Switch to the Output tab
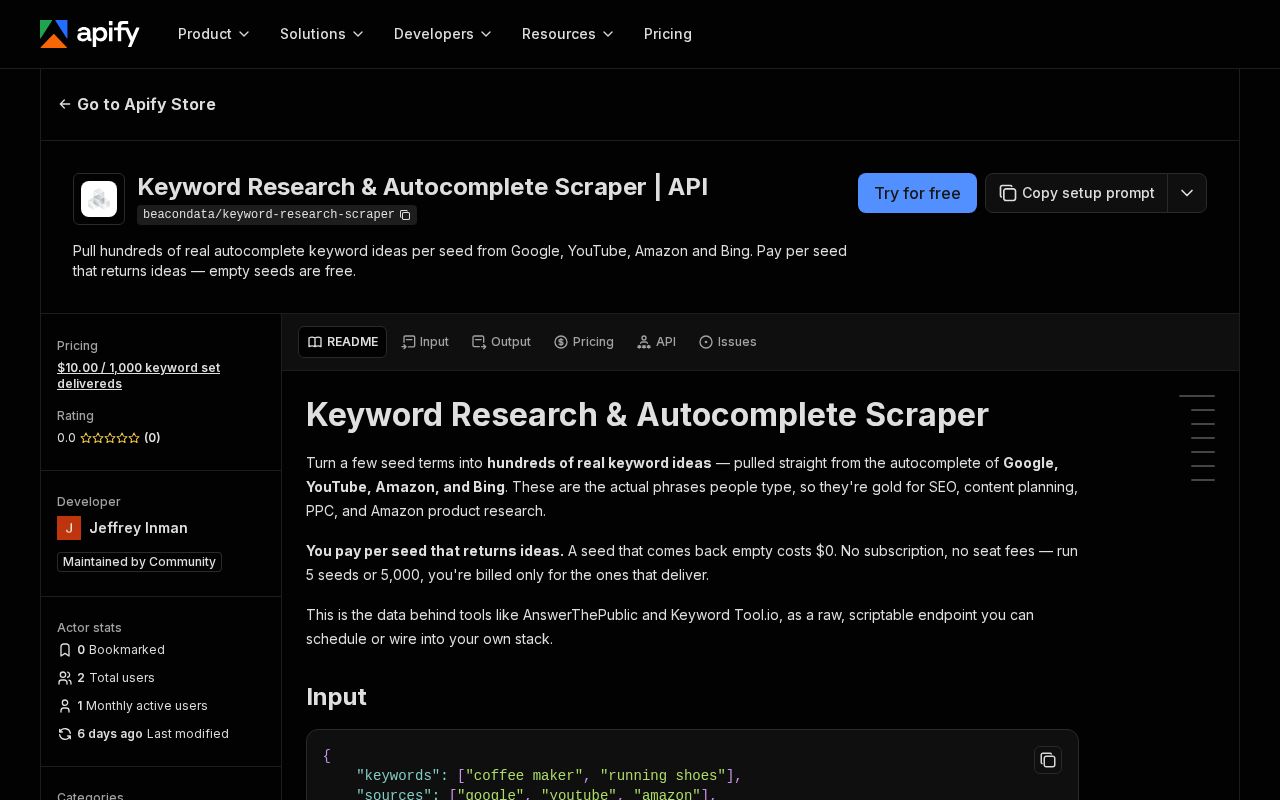Screen dimensions: 1280x800 (x=501, y=342)
